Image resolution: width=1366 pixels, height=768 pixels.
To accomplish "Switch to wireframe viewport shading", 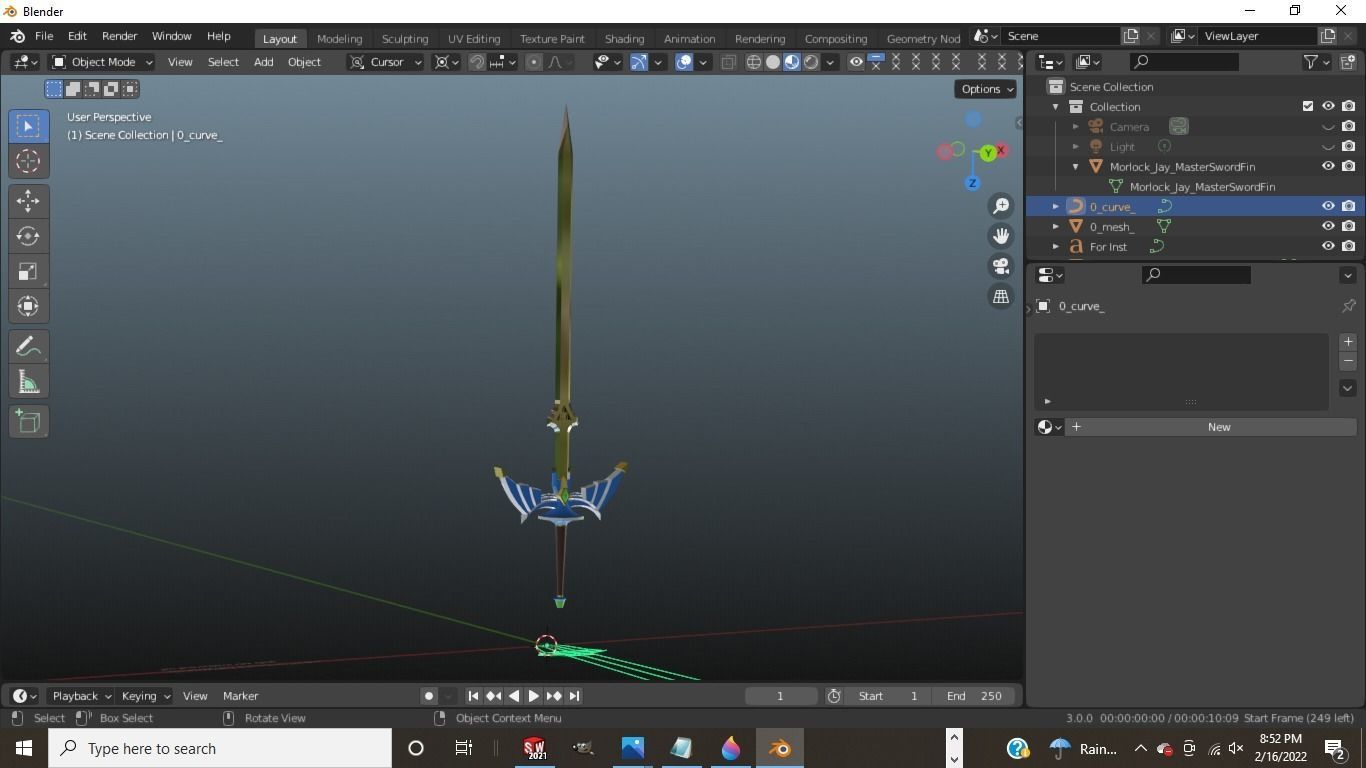I will (x=754, y=62).
